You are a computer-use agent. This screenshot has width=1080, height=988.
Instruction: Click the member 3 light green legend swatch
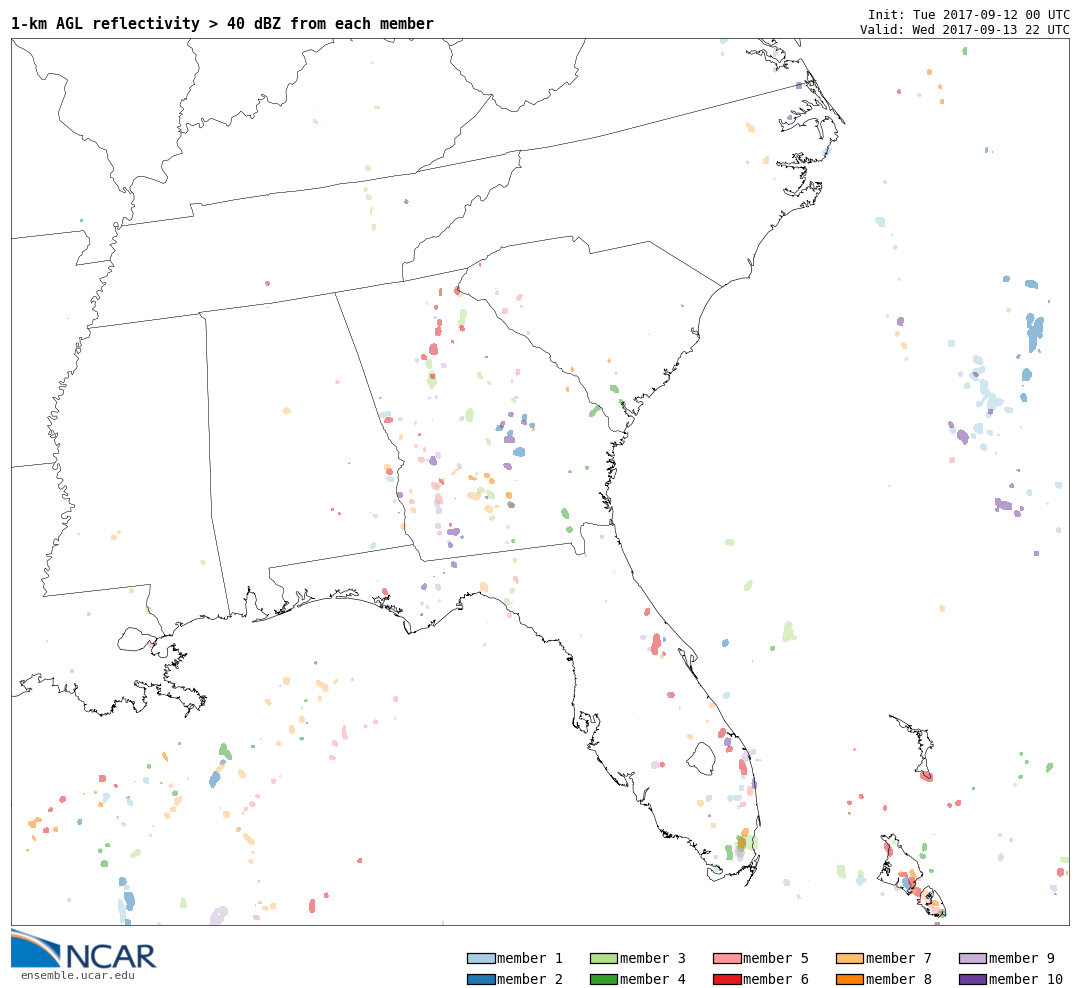tap(604, 958)
